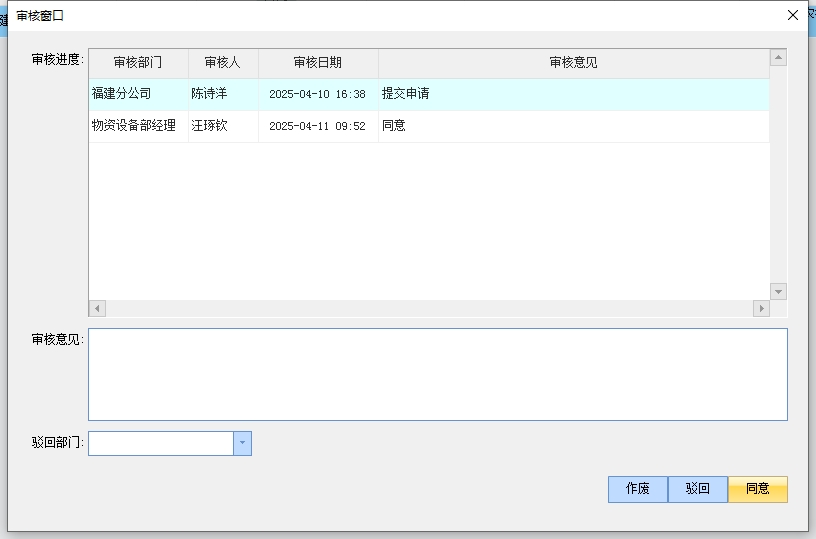Image resolution: width=816 pixels, height=539 pixels.
Task: Click the 审核意见 column header
Action: [573, 63]
